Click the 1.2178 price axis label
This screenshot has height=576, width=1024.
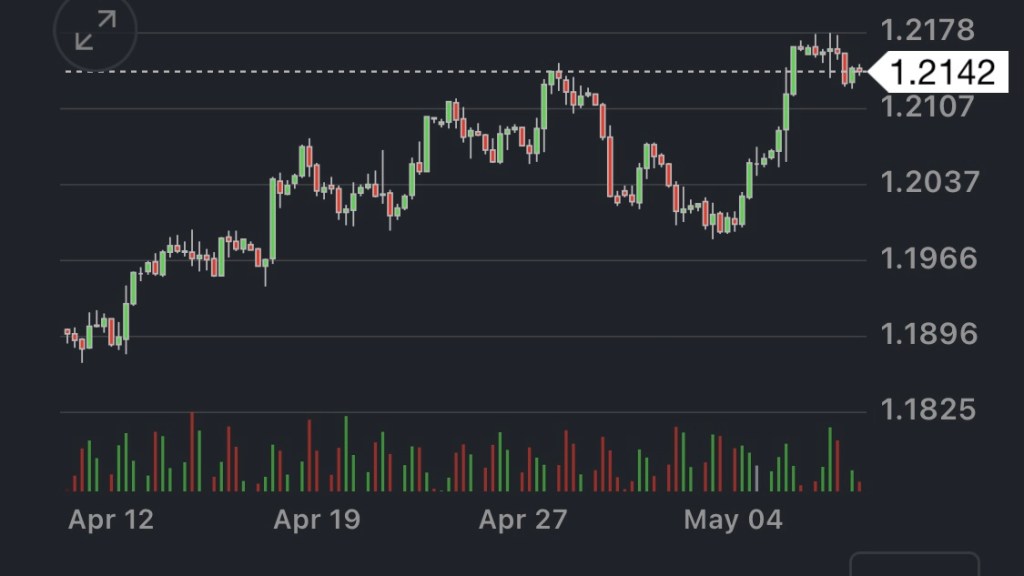tap(926, 30)
